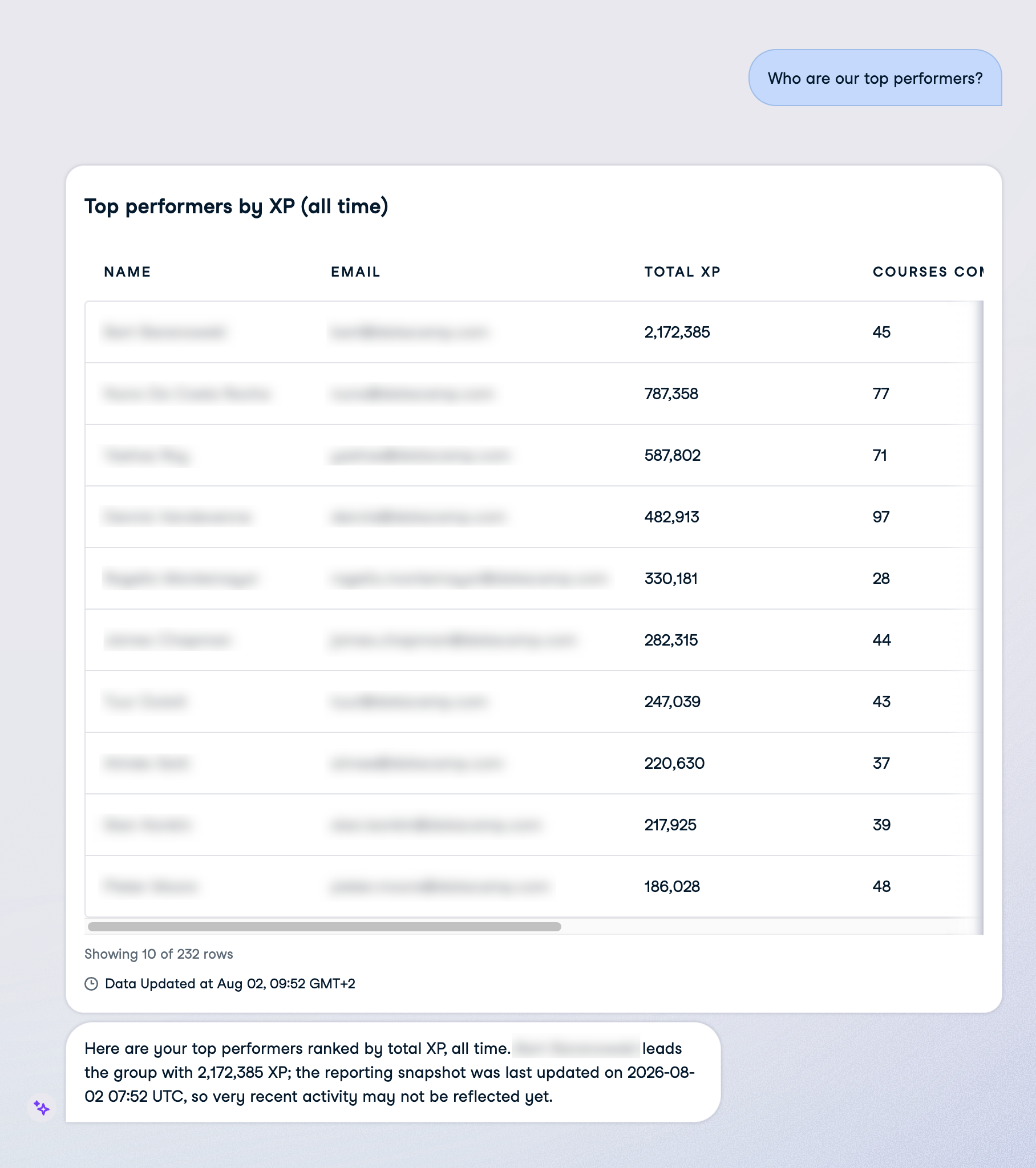
Task: Click the TOTAL XP column header
Action: tap(682, 271)
